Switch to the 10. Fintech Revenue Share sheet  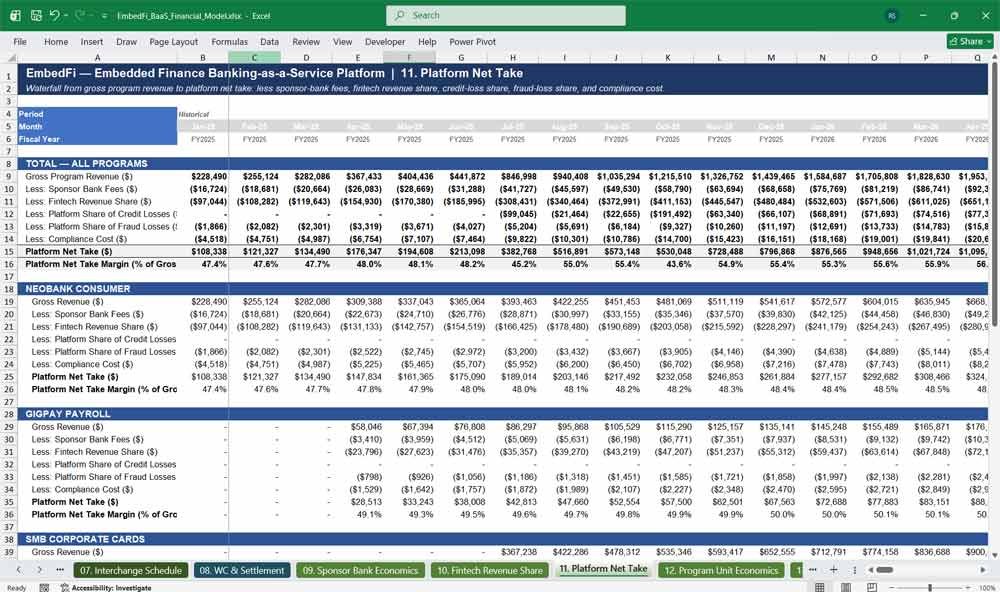tap(490, 570)
